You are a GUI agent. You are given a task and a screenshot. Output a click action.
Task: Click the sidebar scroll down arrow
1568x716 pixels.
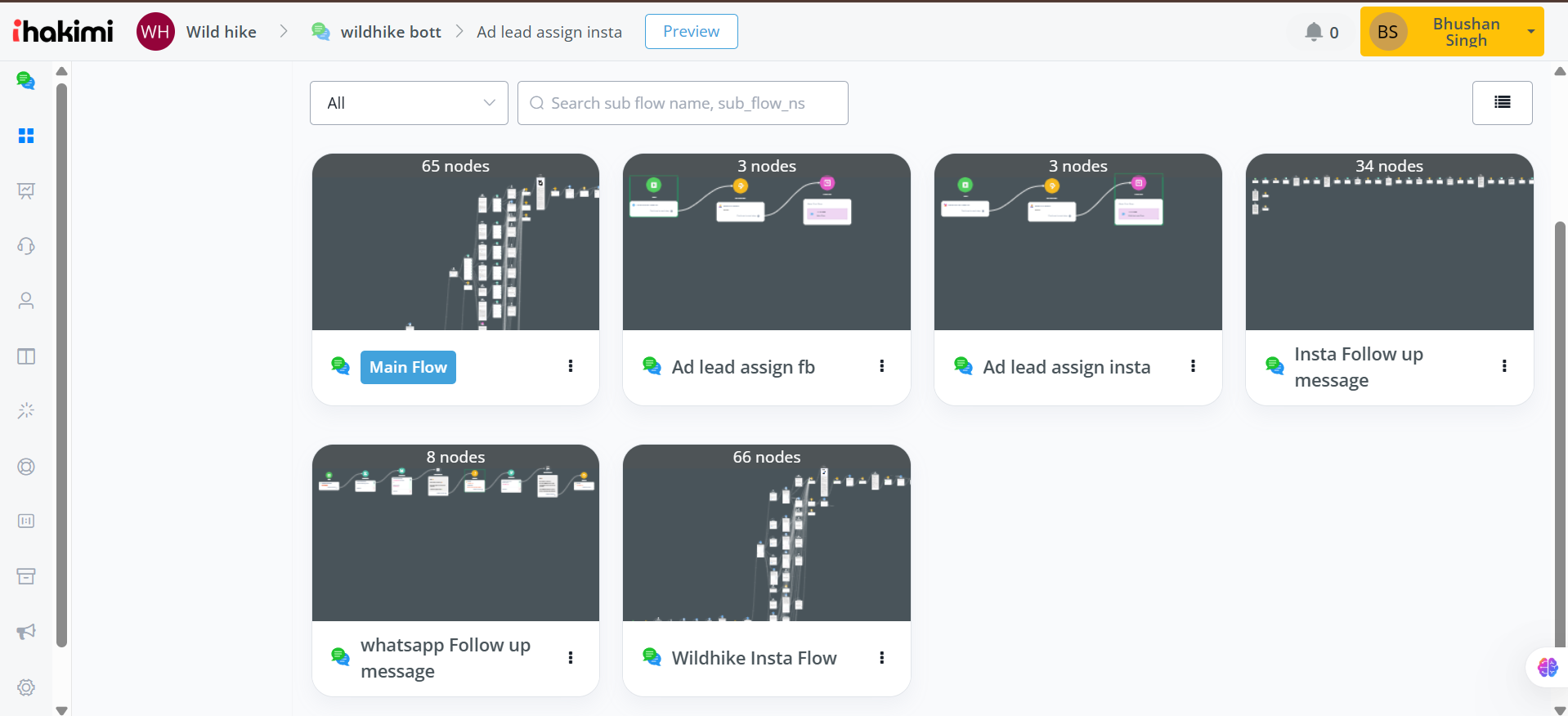click(x=61, y=710)
